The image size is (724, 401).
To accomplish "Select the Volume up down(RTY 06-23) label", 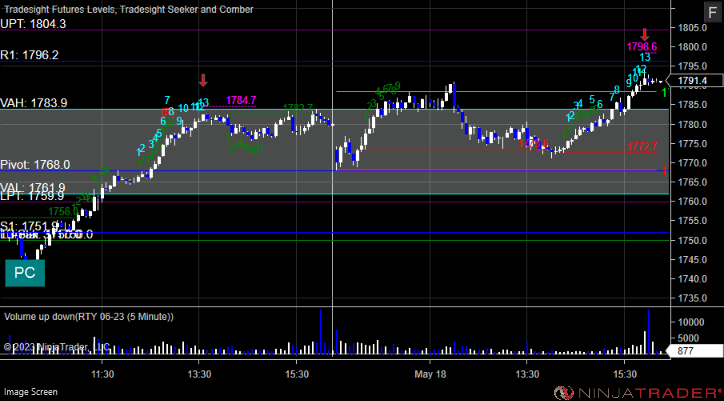I will (89, 317).
